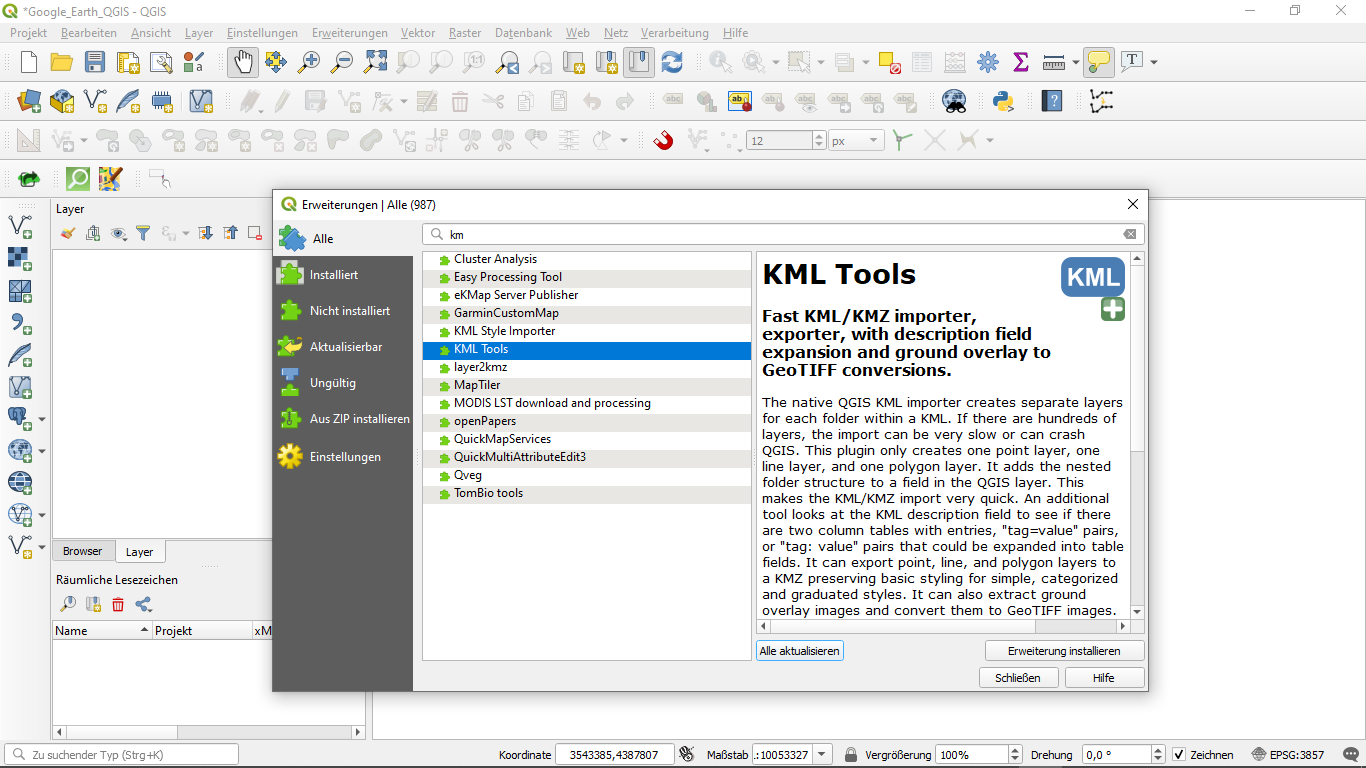Screen dimensions: 1366x768
Task: Open the Projekt menu
Action: pos(29,33)
